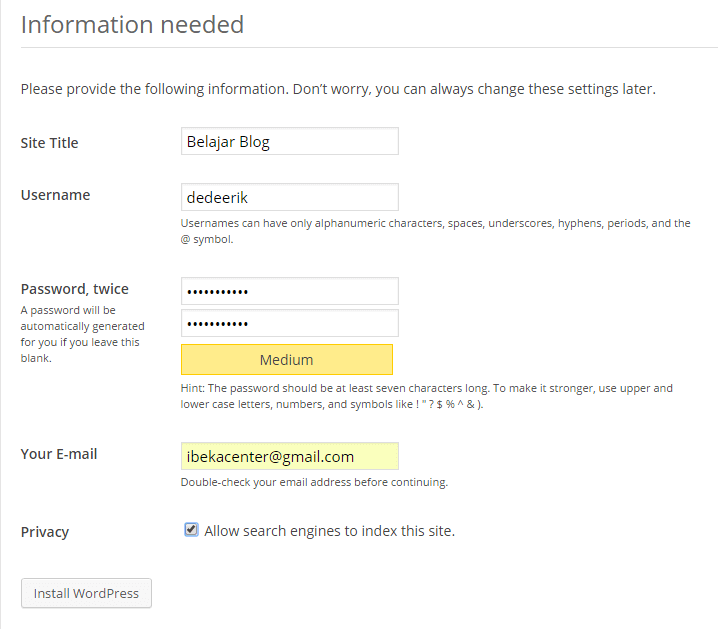
Task: Click the 'Please provide the following information' paragraph
Action: coord(338,89)
